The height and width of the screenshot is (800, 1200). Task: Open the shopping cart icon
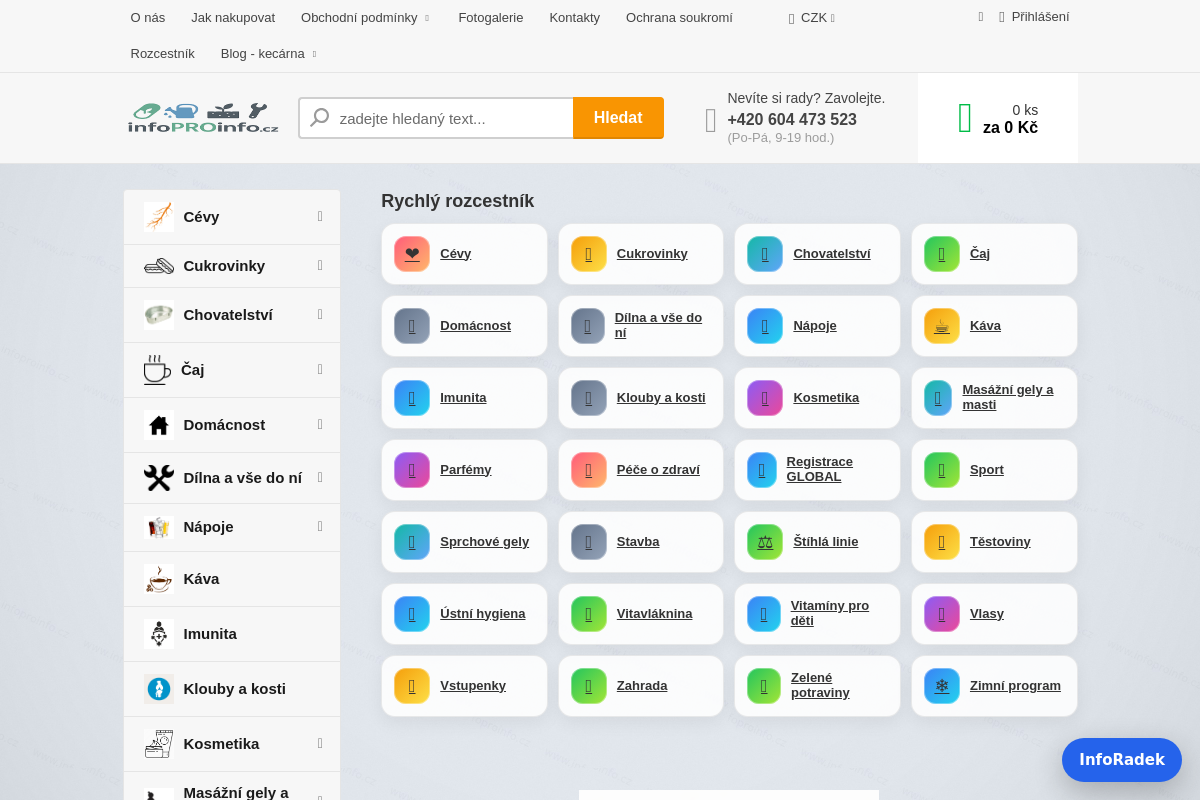coord(965,118)
